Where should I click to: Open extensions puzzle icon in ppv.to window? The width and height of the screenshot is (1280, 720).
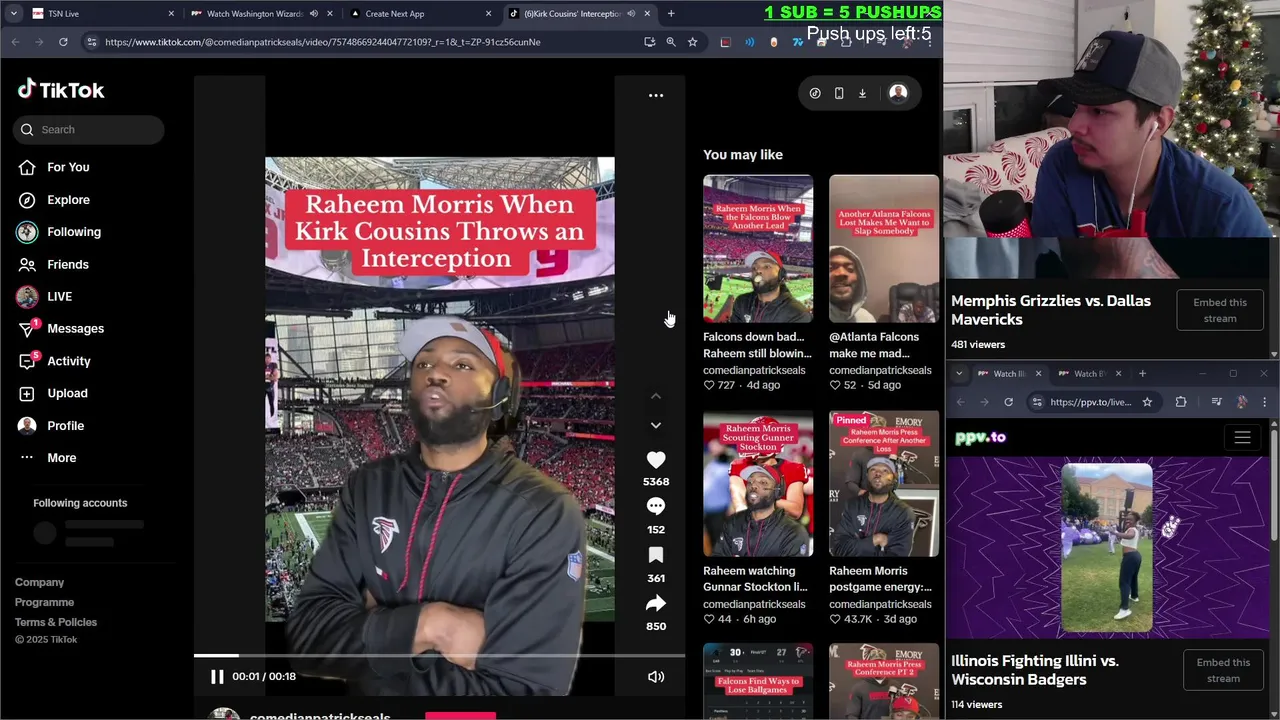(x=1181, y=402)
